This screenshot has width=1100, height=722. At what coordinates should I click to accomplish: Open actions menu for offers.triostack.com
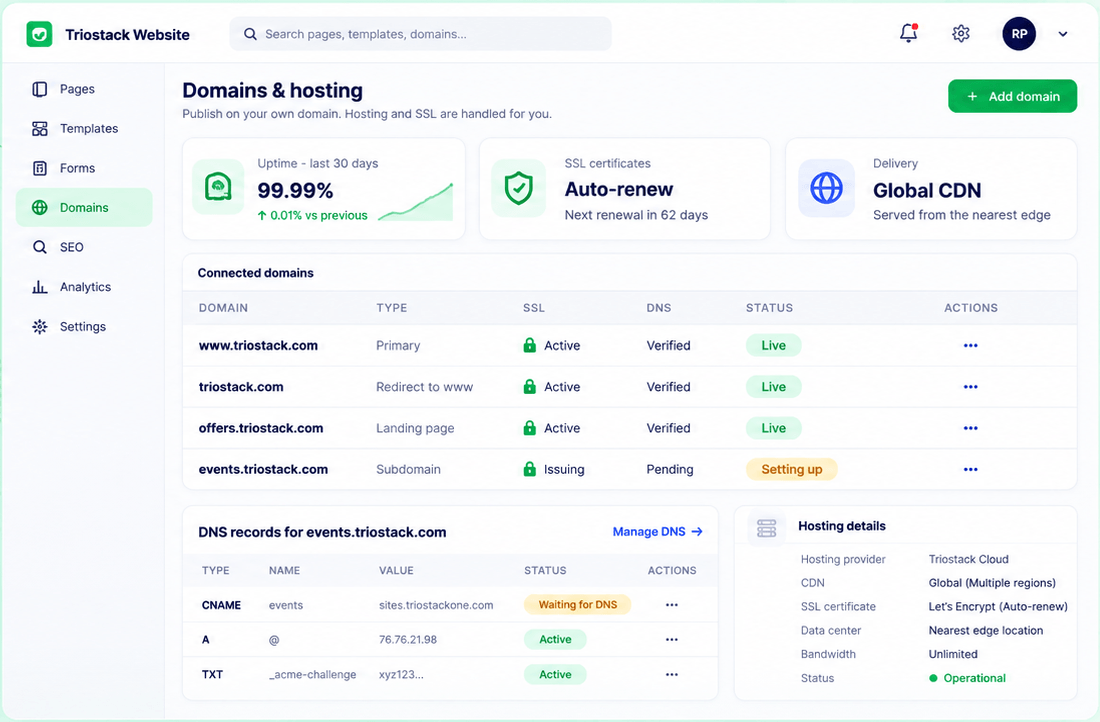(x=970, y=428)
